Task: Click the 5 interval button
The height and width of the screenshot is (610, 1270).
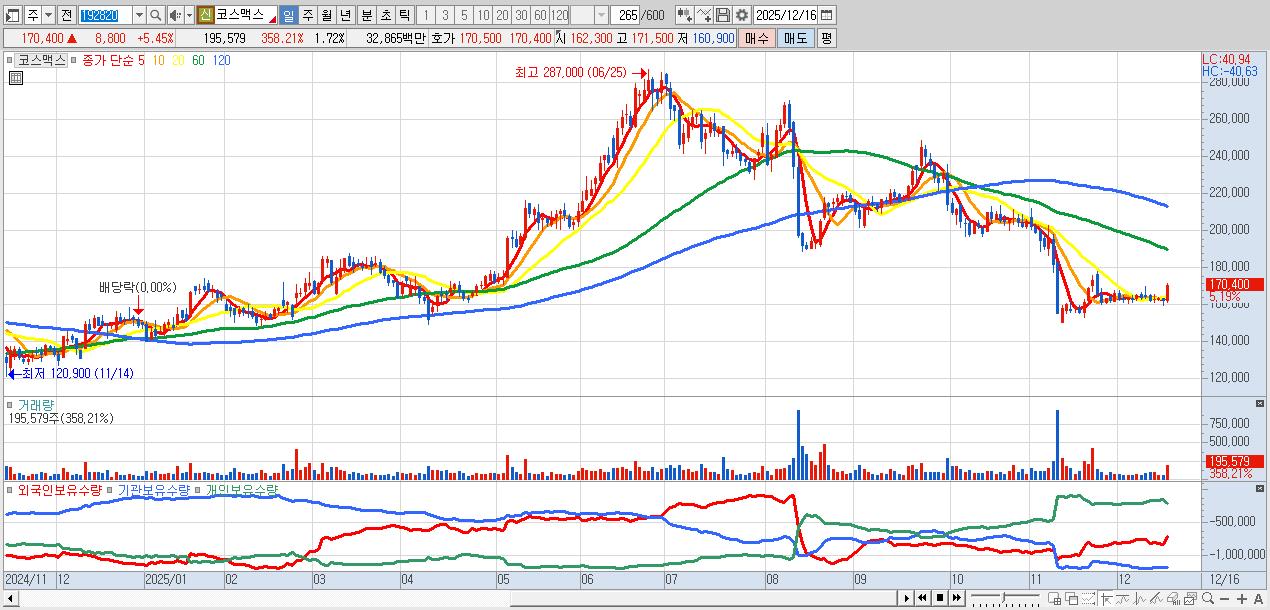Action: click(x=463, y=15)
